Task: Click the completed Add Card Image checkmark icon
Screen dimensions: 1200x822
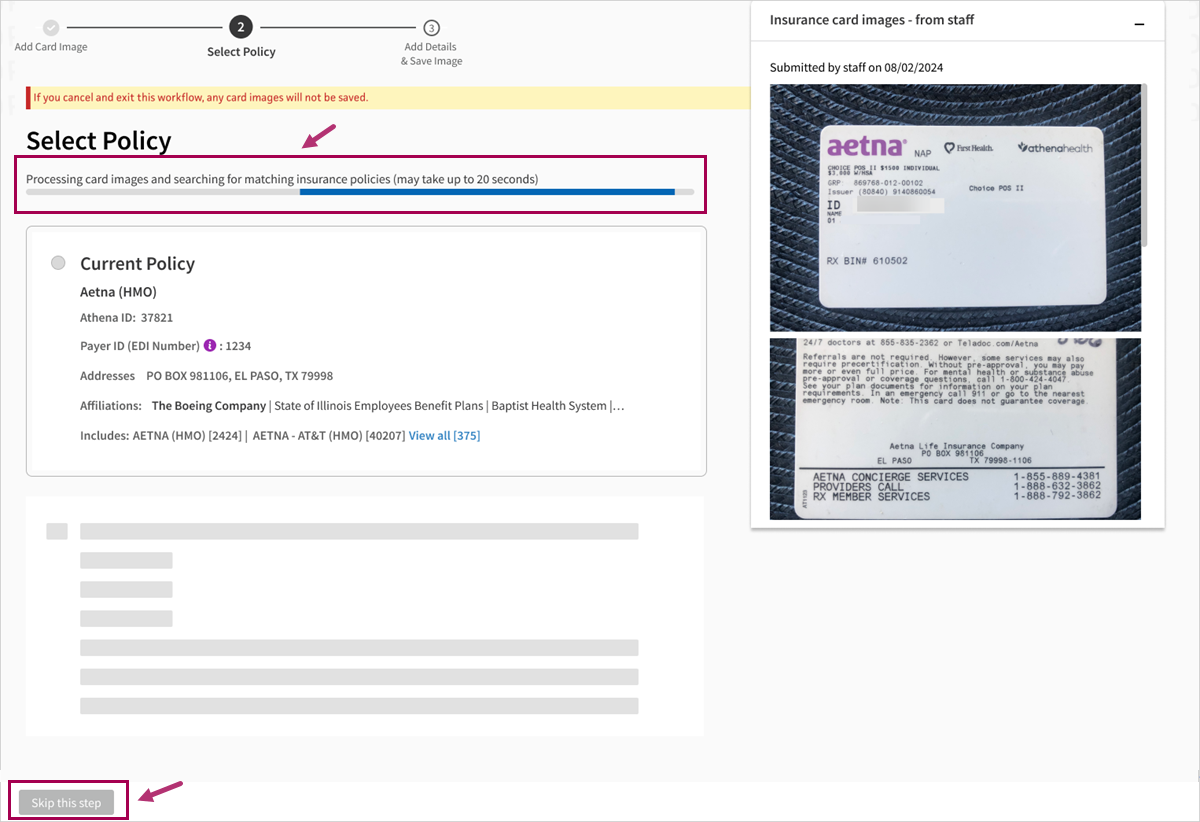Action: click(51, 28)
